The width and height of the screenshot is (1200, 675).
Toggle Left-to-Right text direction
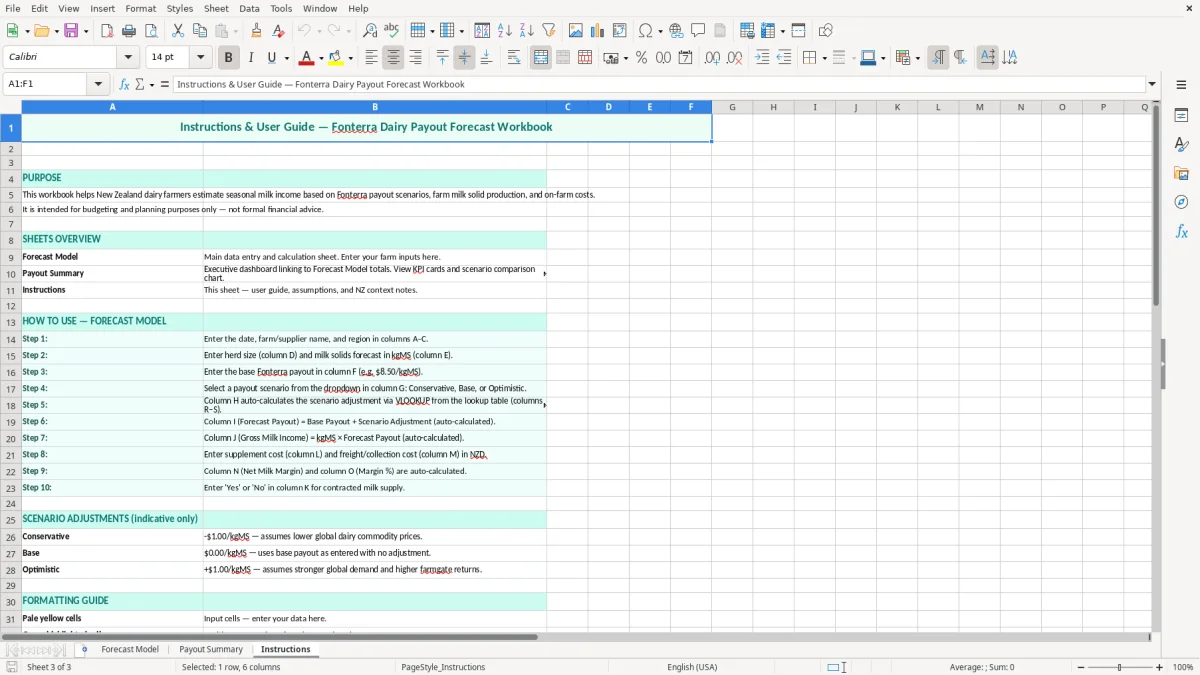click(x=938, y=58)
